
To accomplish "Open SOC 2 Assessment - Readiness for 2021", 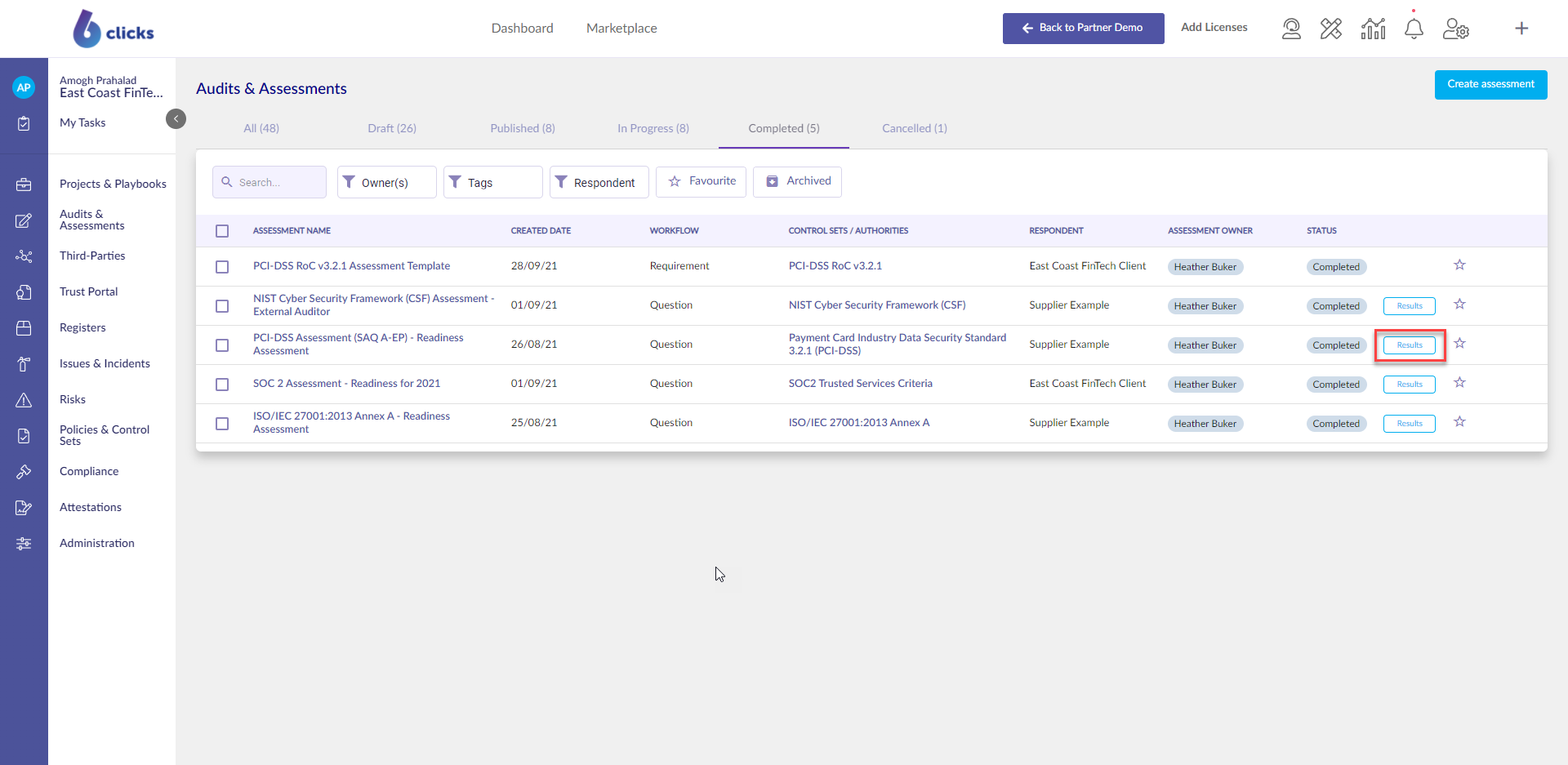I will (x=346, y=384).
